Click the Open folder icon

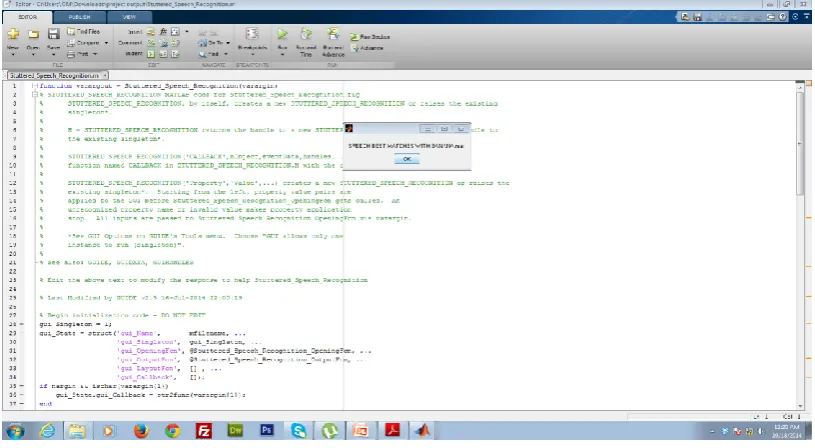click(33, 34)
